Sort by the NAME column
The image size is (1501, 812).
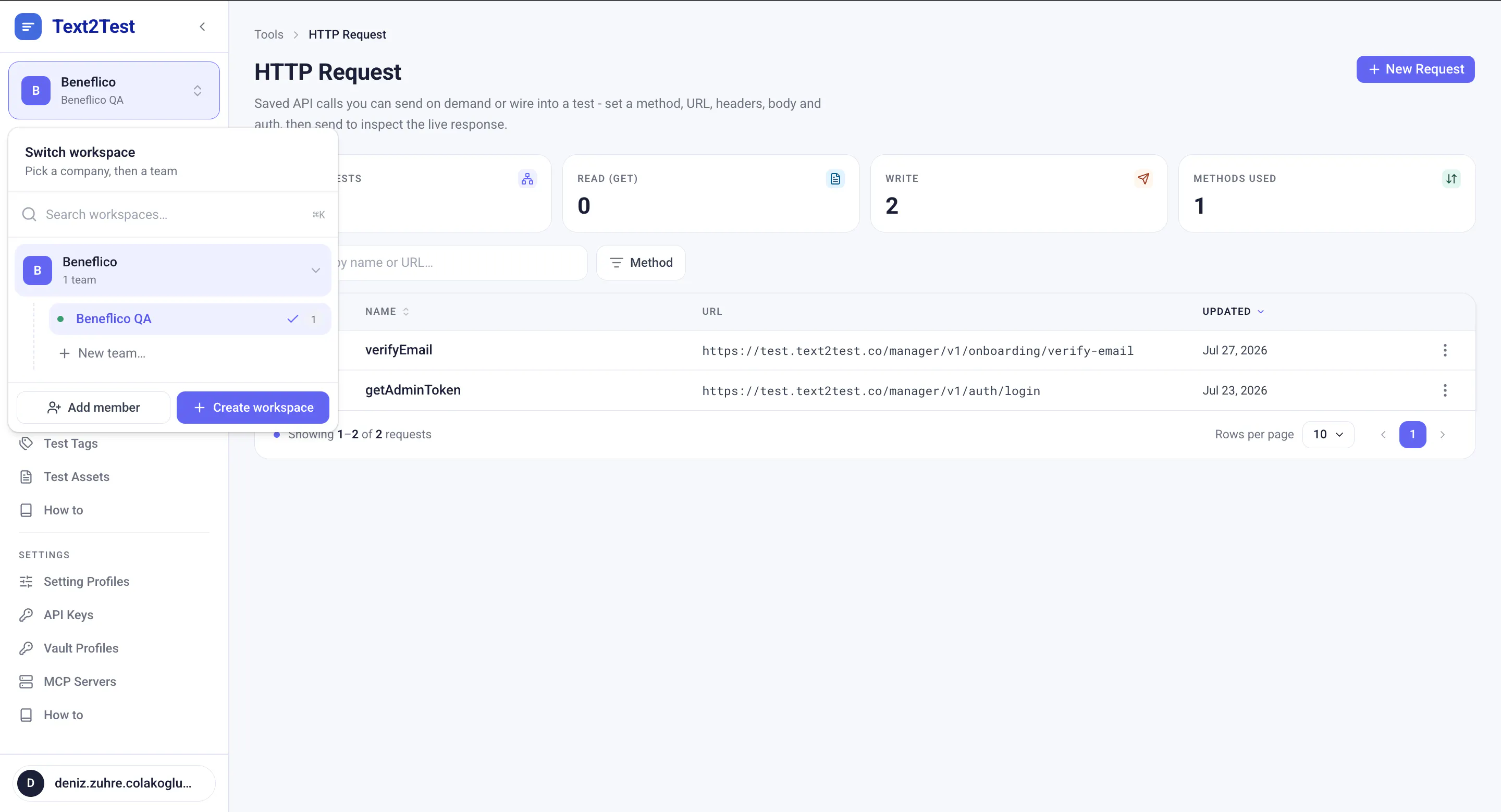[387, 312]
